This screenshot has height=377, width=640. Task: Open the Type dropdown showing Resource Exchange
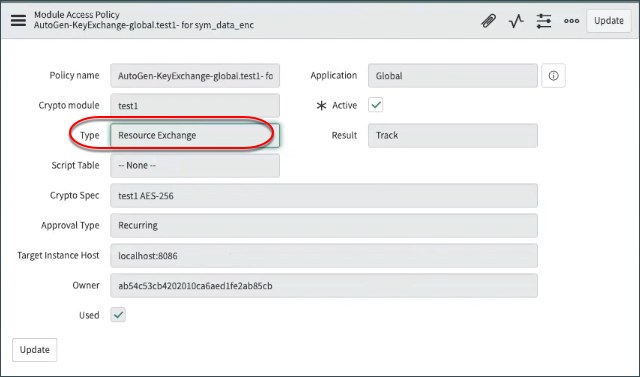click(195, 135)
